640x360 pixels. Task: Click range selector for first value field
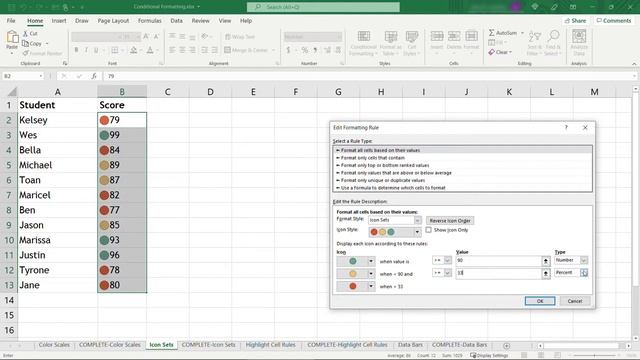click(546, 261)
